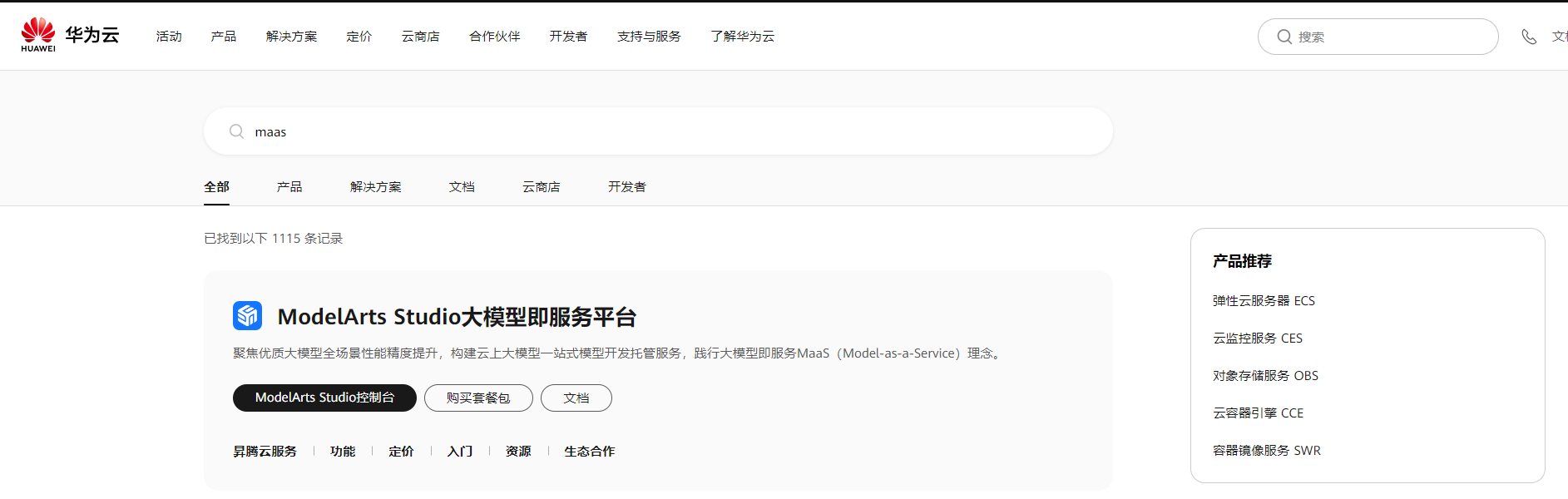Click the 购买套餐包 button
Viewport: 1568px width, 499px height.
pyautogui.click(x=478, y=398)
